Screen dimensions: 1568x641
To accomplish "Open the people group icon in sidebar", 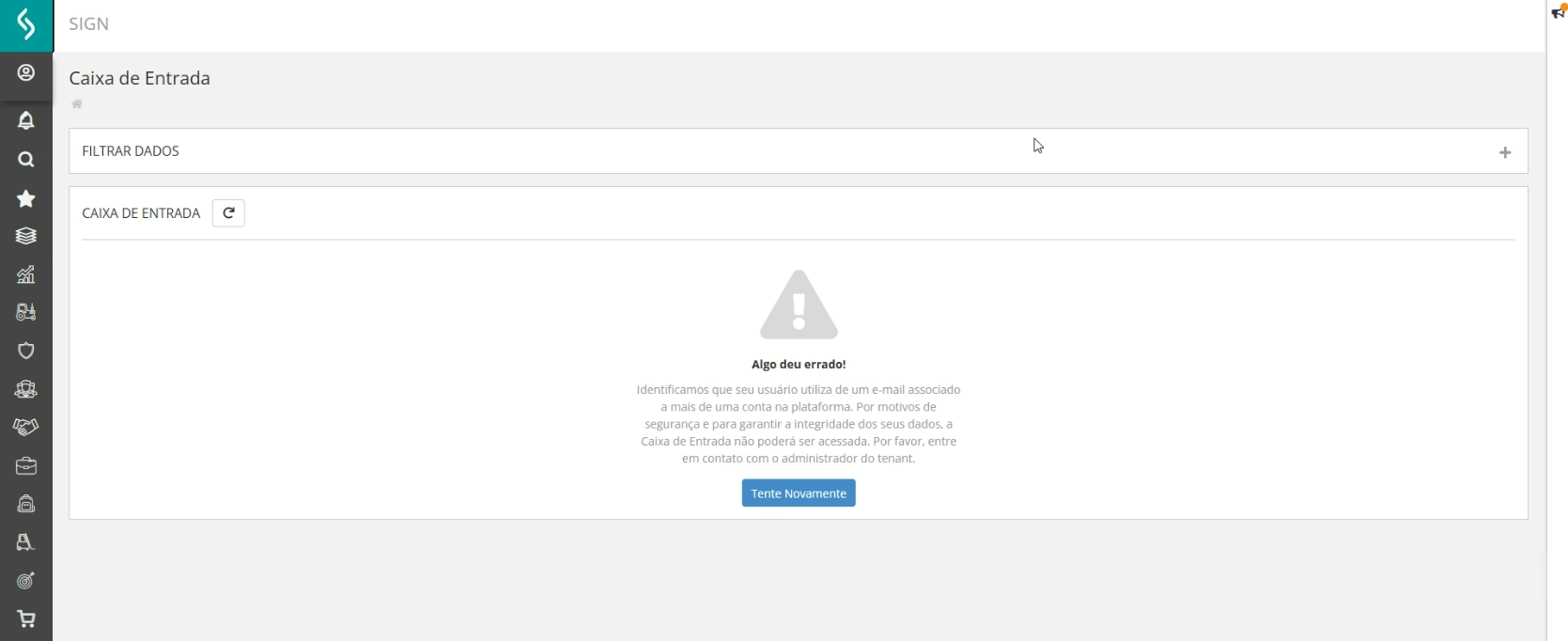I will tap(26, 389).
